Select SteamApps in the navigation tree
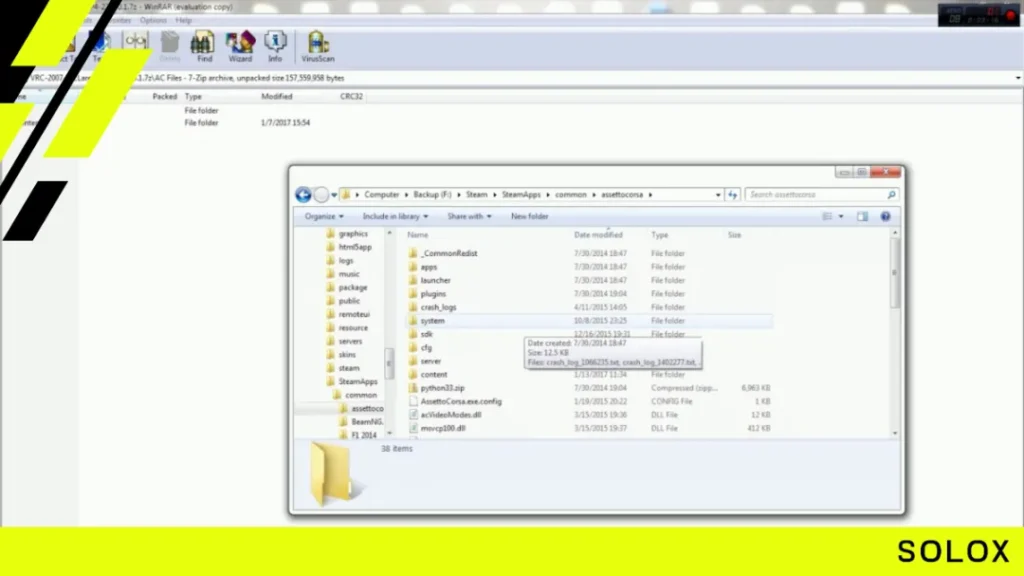The height and width of the screenshot is (576, 1024). pyautogui.click(x=358, y=381)
